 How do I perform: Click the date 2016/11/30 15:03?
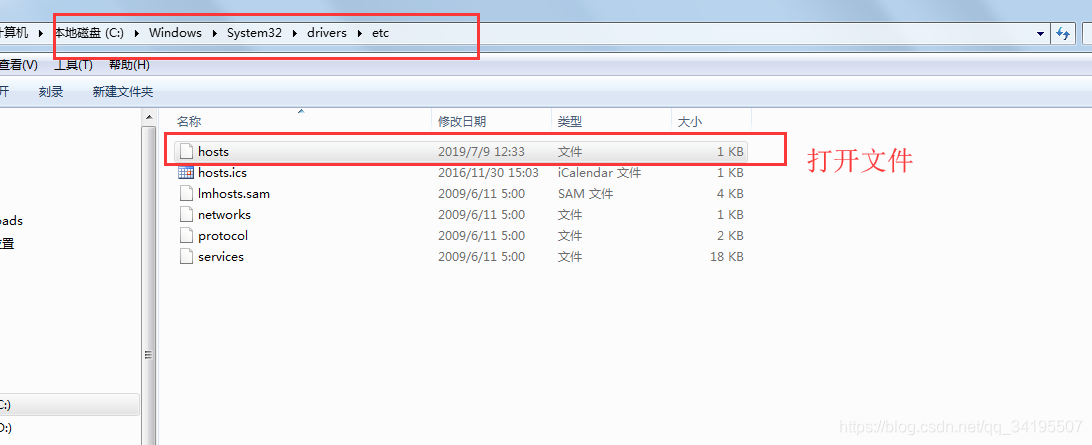point(488,172)
